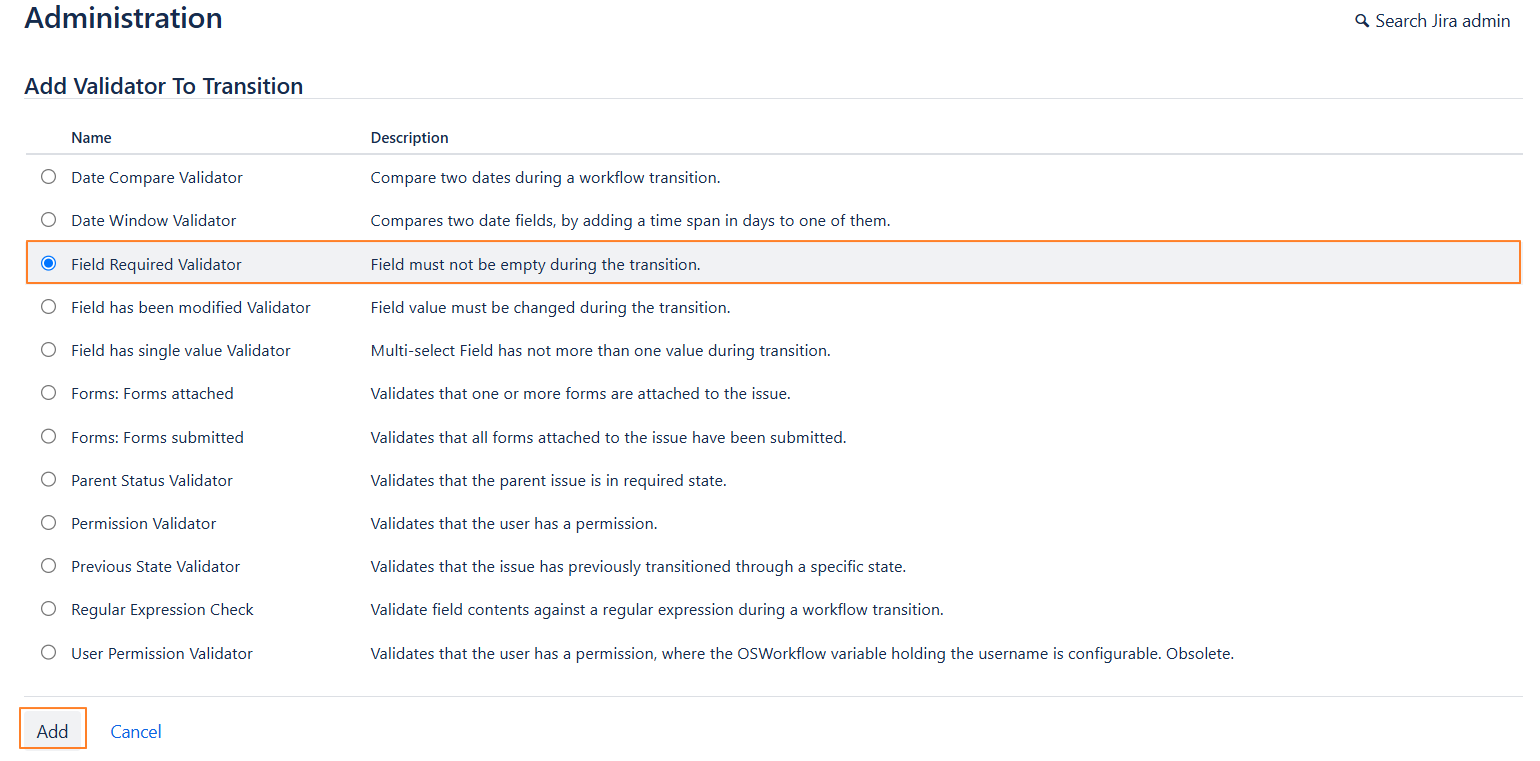Click the Forms: Forms submitted label
The width and height of the screenshot is (1540, 761).
coord(157,437)
